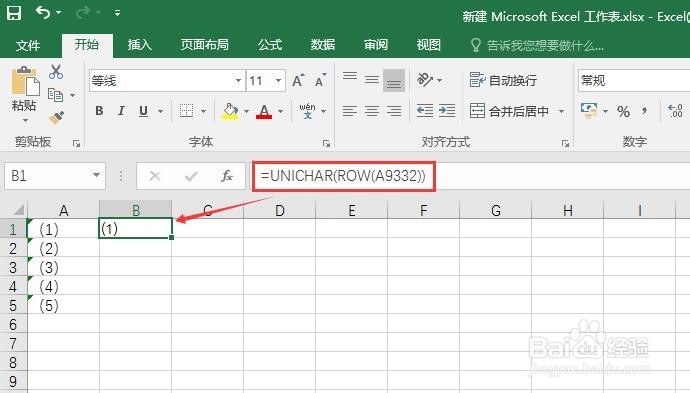Image resolution: width=690 pixels, height=393 pixels.
Task: Apply yellow fill color bucket
Action: 230,111
